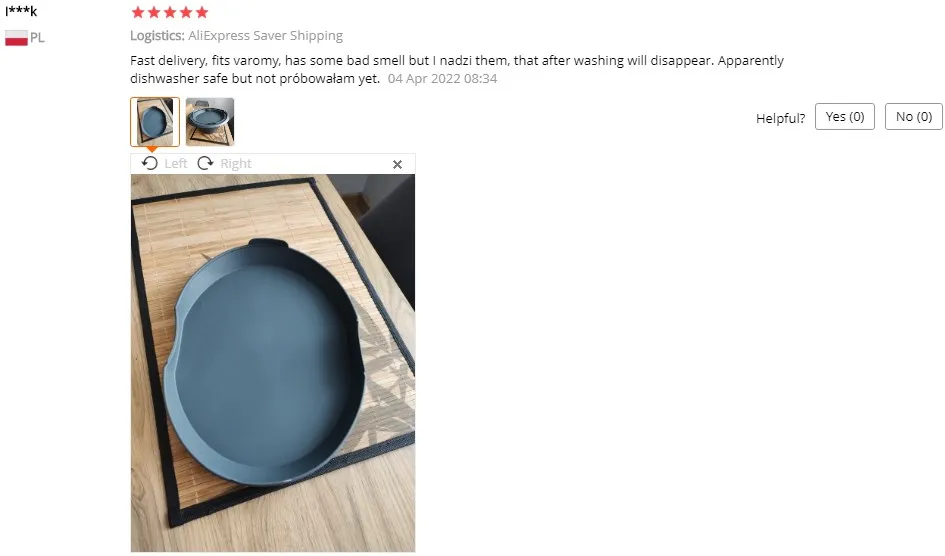Close the enlarged review photo viewer
Viewport: 945px width, 556px height.
pos(397,164)
